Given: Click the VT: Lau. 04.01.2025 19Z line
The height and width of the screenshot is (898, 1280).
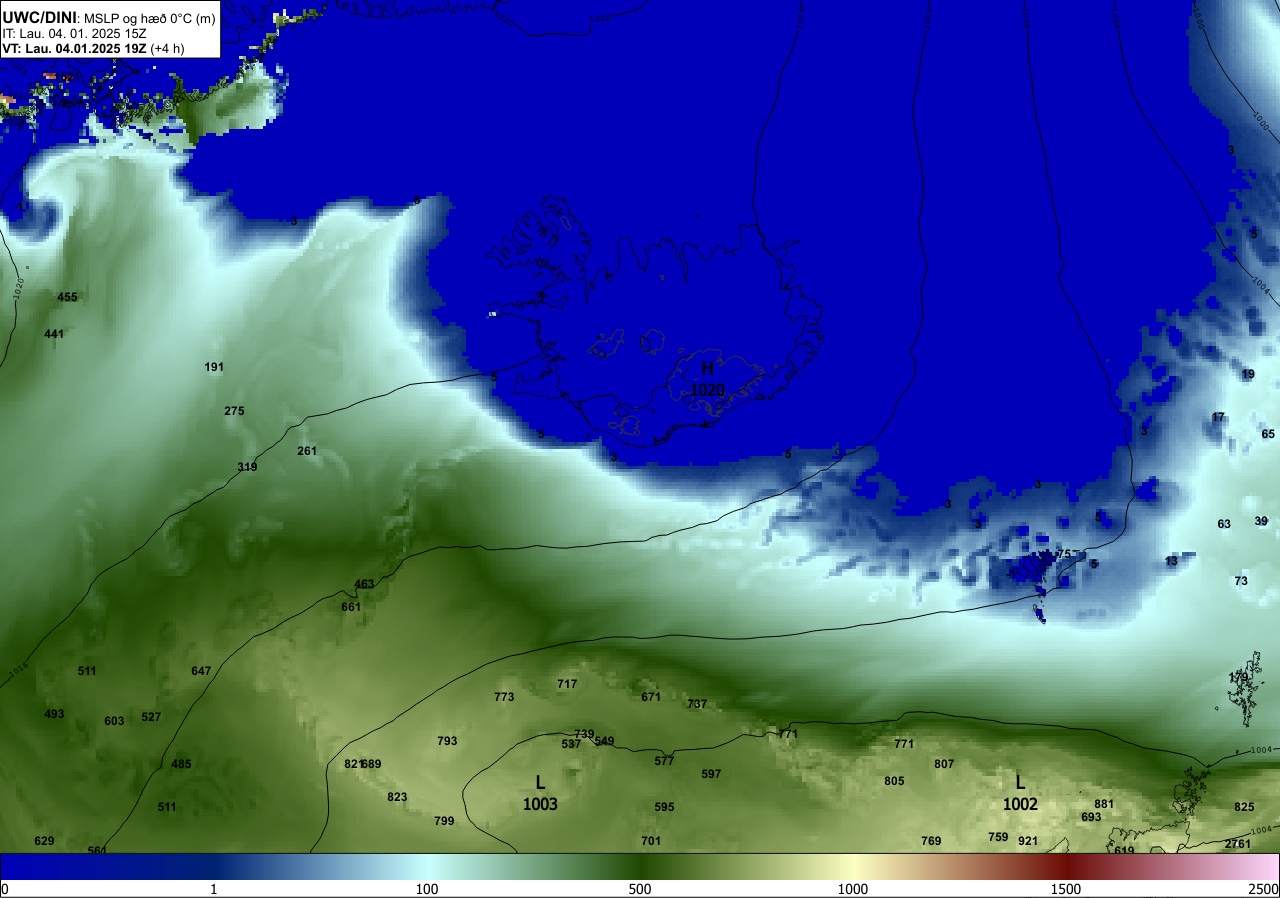Looking at the screenshot, I should pos(93,48).
